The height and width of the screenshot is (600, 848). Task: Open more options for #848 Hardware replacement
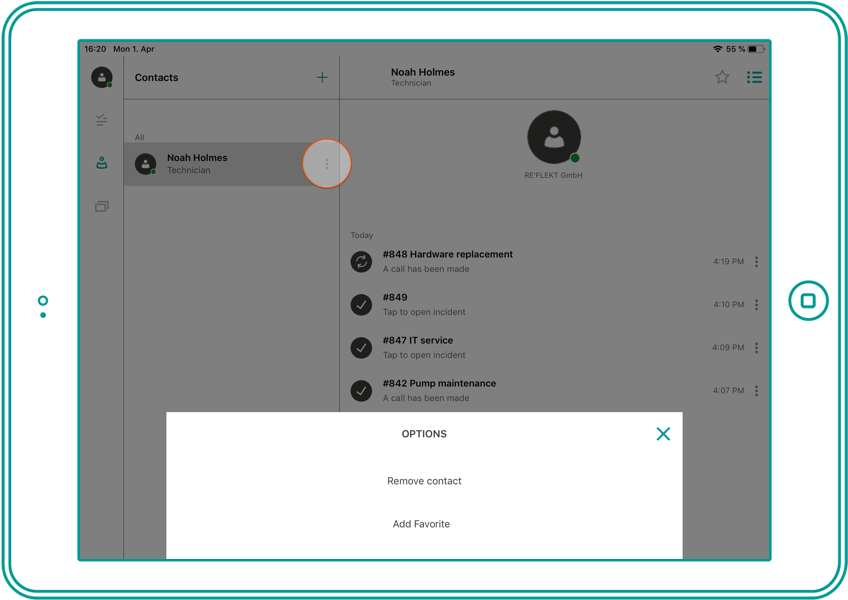click(756, 262)
